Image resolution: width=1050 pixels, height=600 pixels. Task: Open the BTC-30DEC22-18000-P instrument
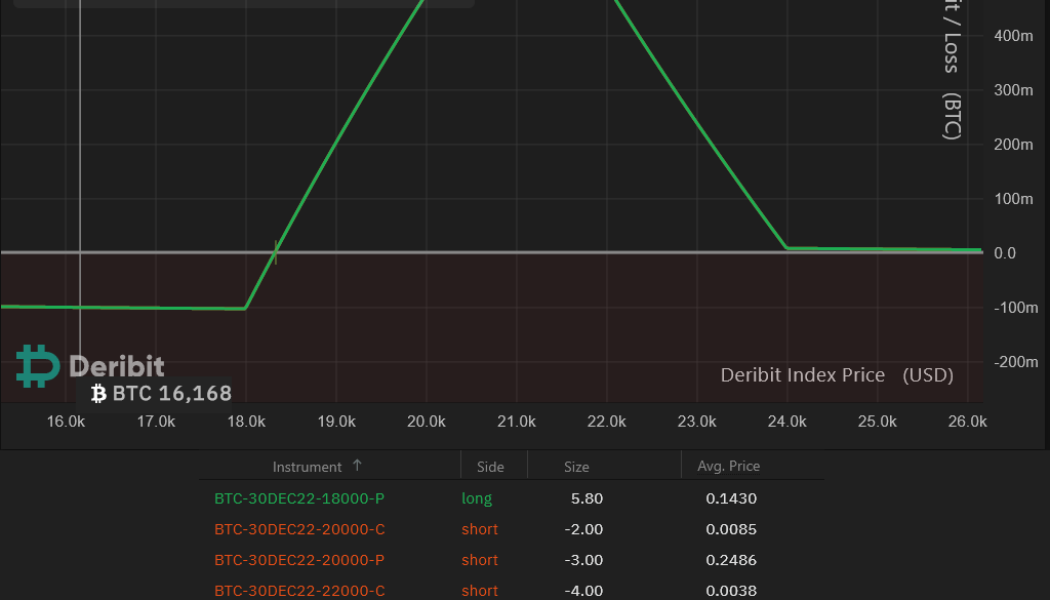coord(299,498)
